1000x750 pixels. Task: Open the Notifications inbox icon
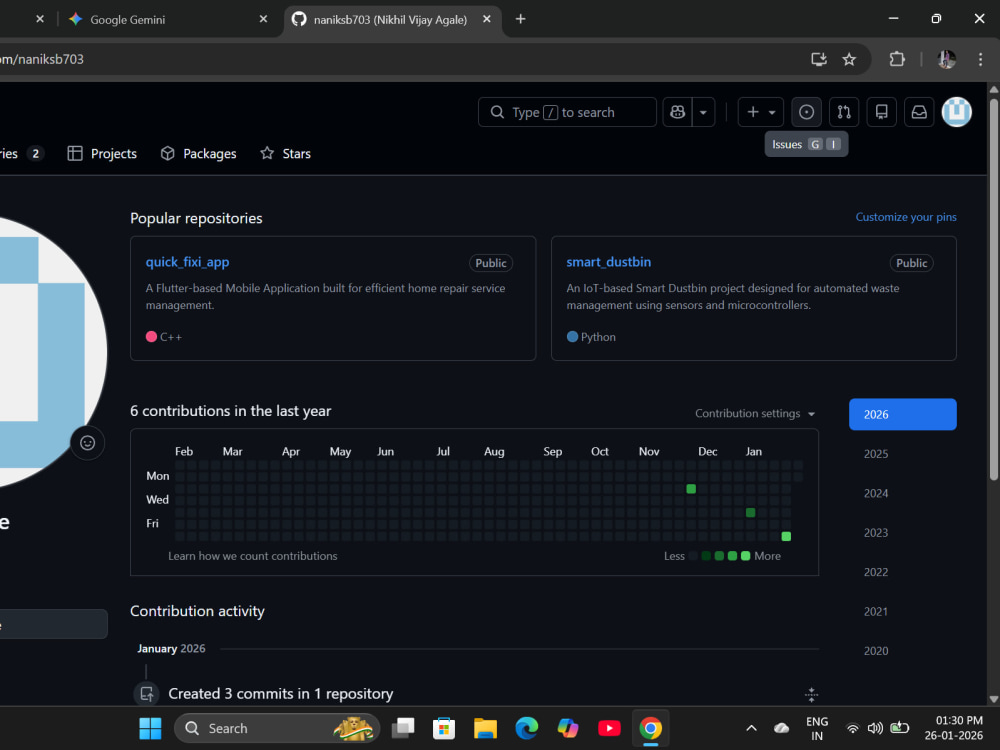[919, 112]
